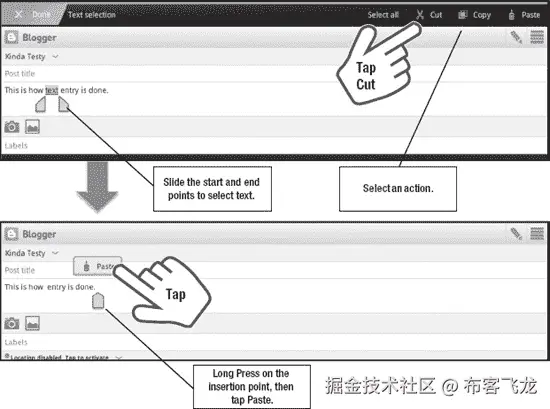Click the text 'This is how entry is done.'

50,287
